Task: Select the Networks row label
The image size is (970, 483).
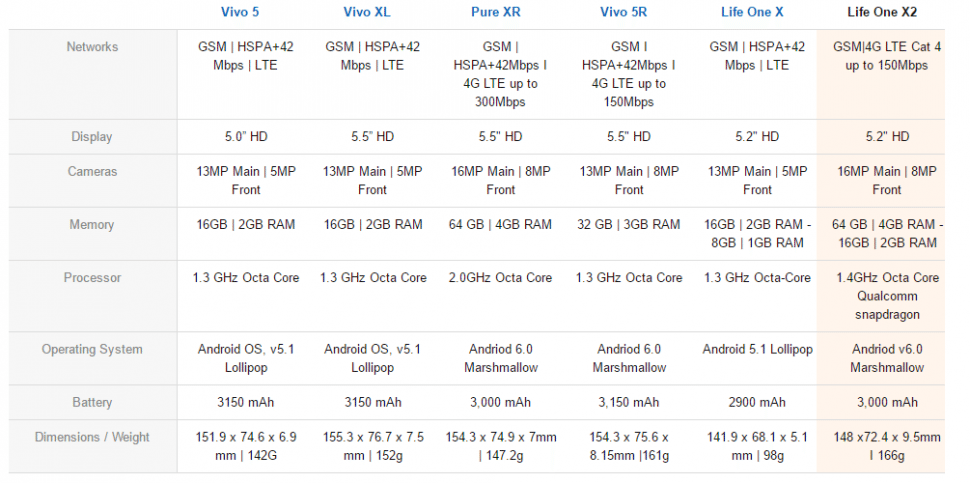Action: [92, 47]
